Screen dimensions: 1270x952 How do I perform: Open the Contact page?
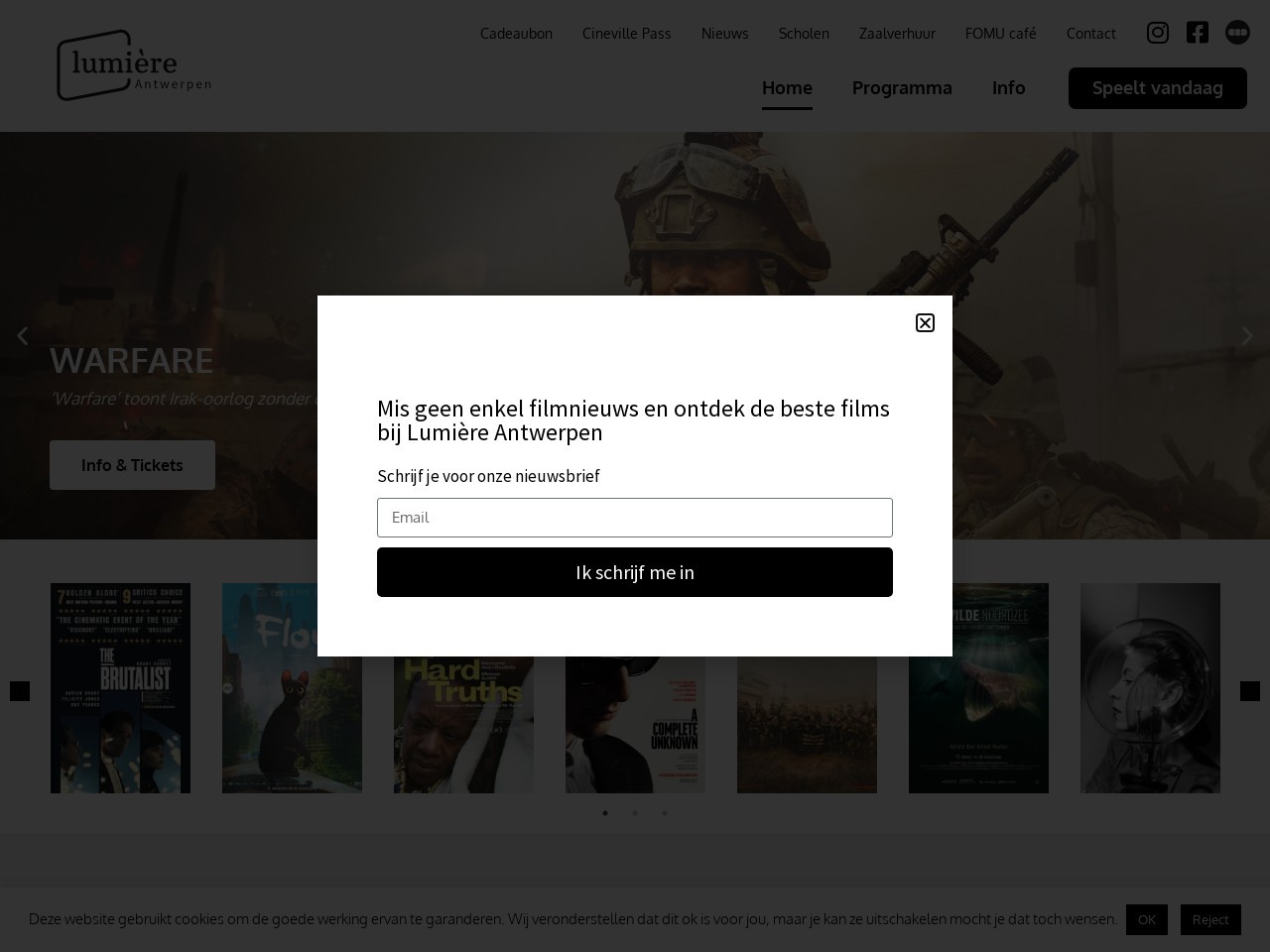click(x=1091, y=34)
